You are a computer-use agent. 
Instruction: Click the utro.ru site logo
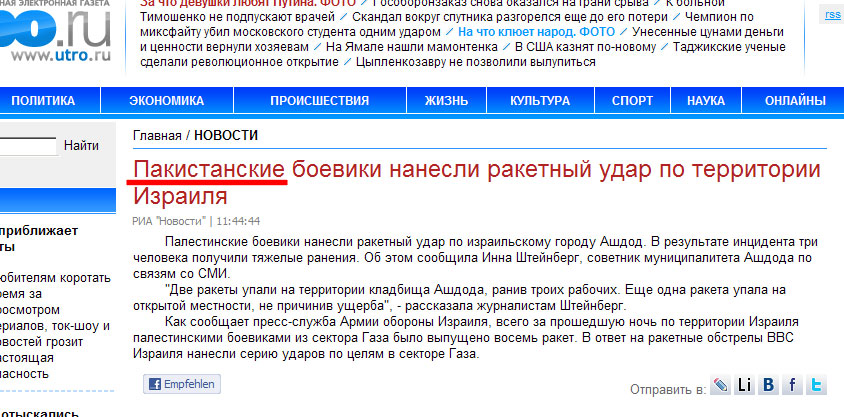(55, 32)
